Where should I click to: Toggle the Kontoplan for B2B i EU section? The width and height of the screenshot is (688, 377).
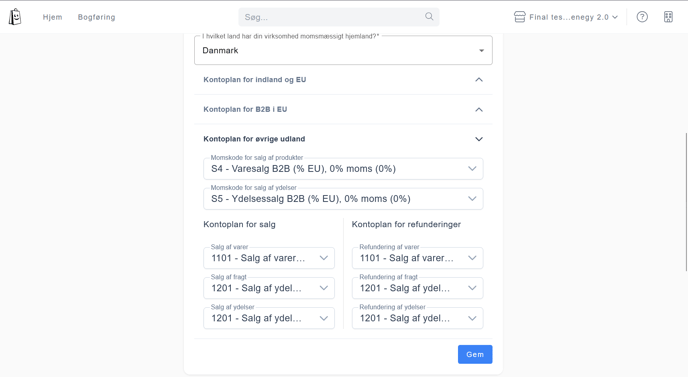pos(343,109)
